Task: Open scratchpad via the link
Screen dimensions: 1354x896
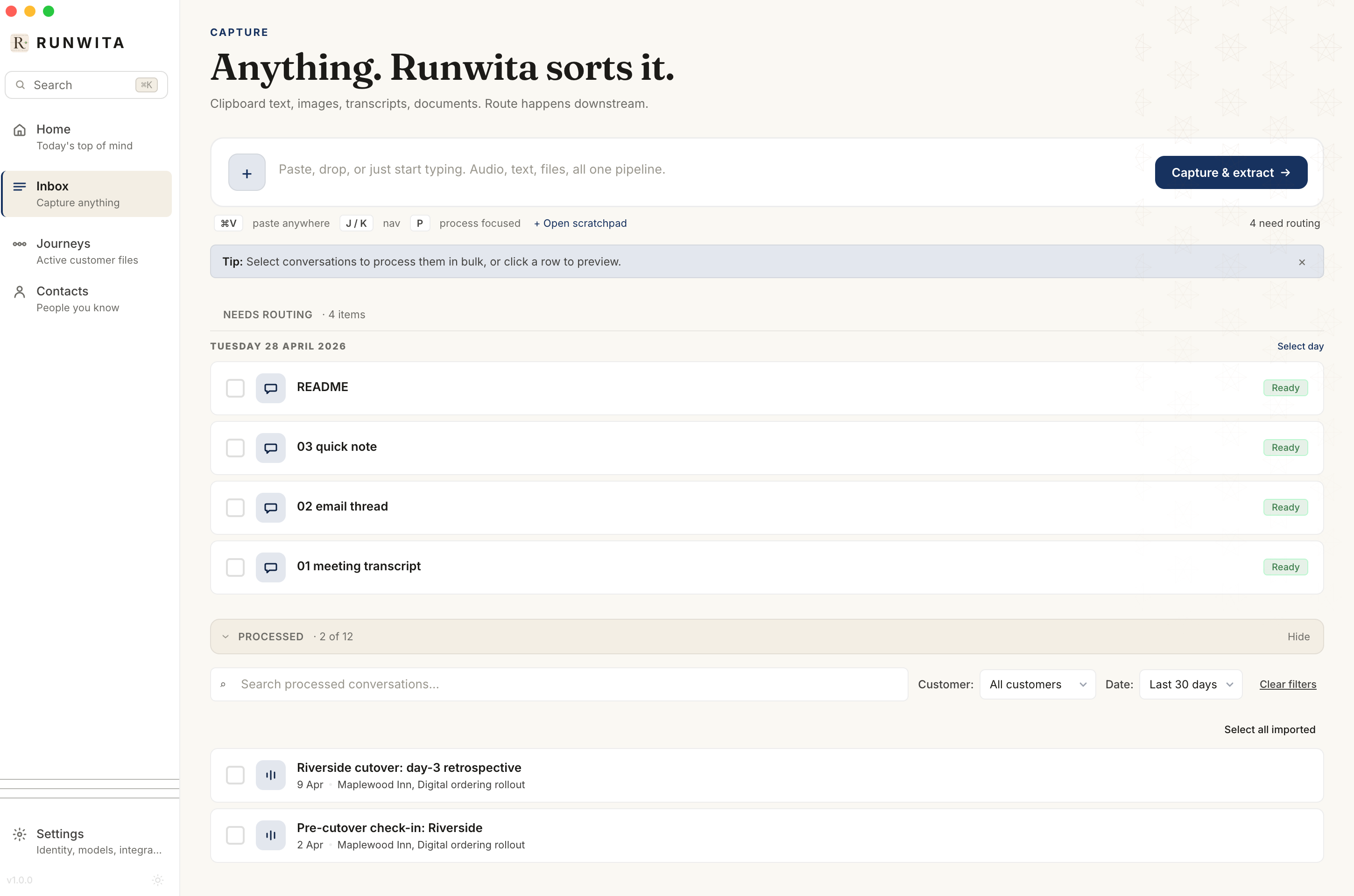Action: (x=580, y=223)
